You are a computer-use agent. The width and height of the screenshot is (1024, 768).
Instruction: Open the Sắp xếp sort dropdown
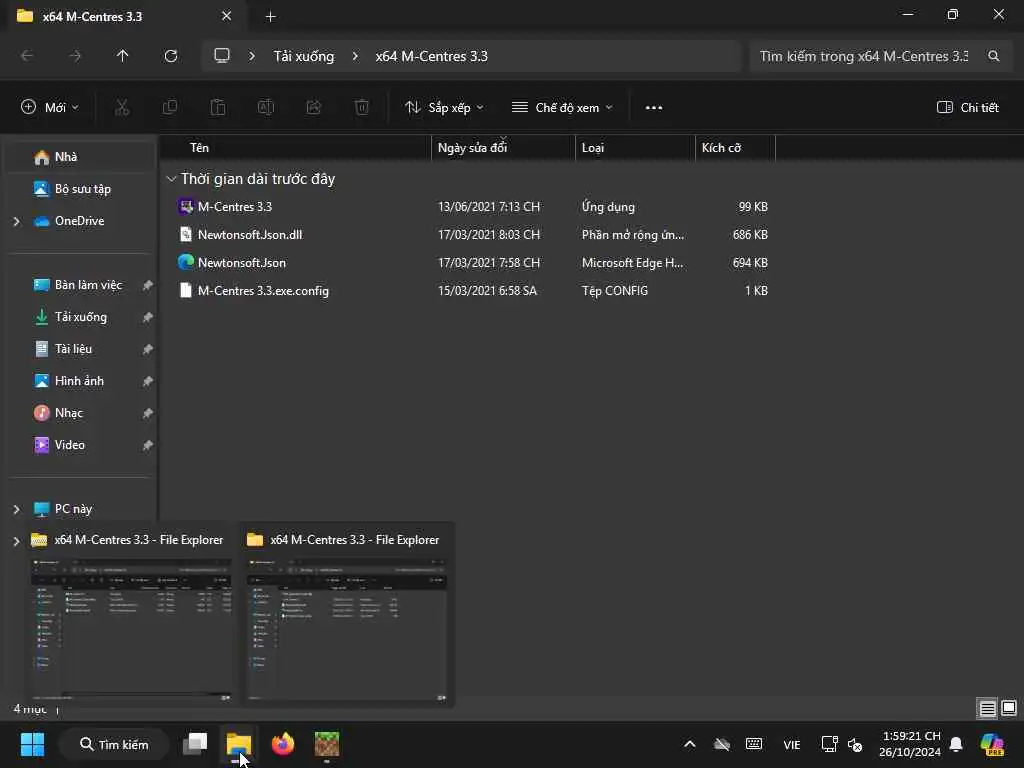[444, 108]
